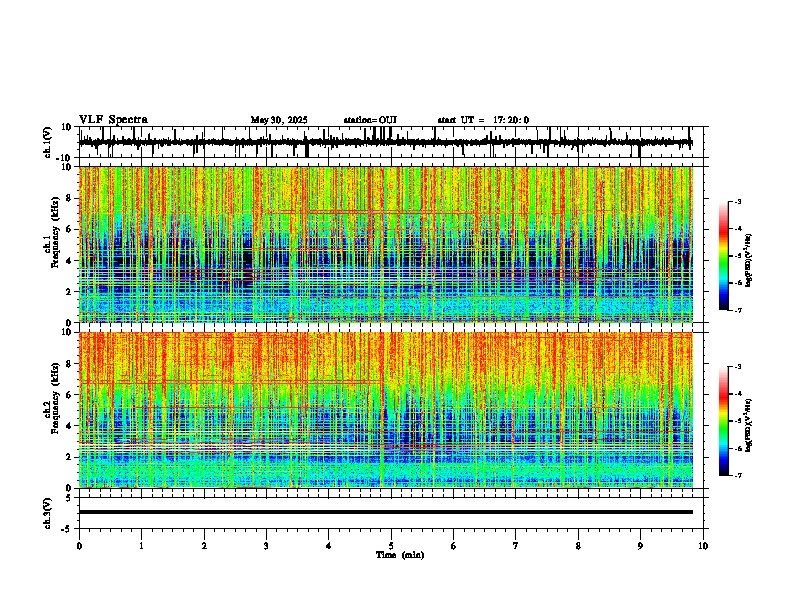Image resolution: width=792 pixels, height=612 pixels.
Task: Click time axis tick label "5"
Action: click(x=391, y=546)
